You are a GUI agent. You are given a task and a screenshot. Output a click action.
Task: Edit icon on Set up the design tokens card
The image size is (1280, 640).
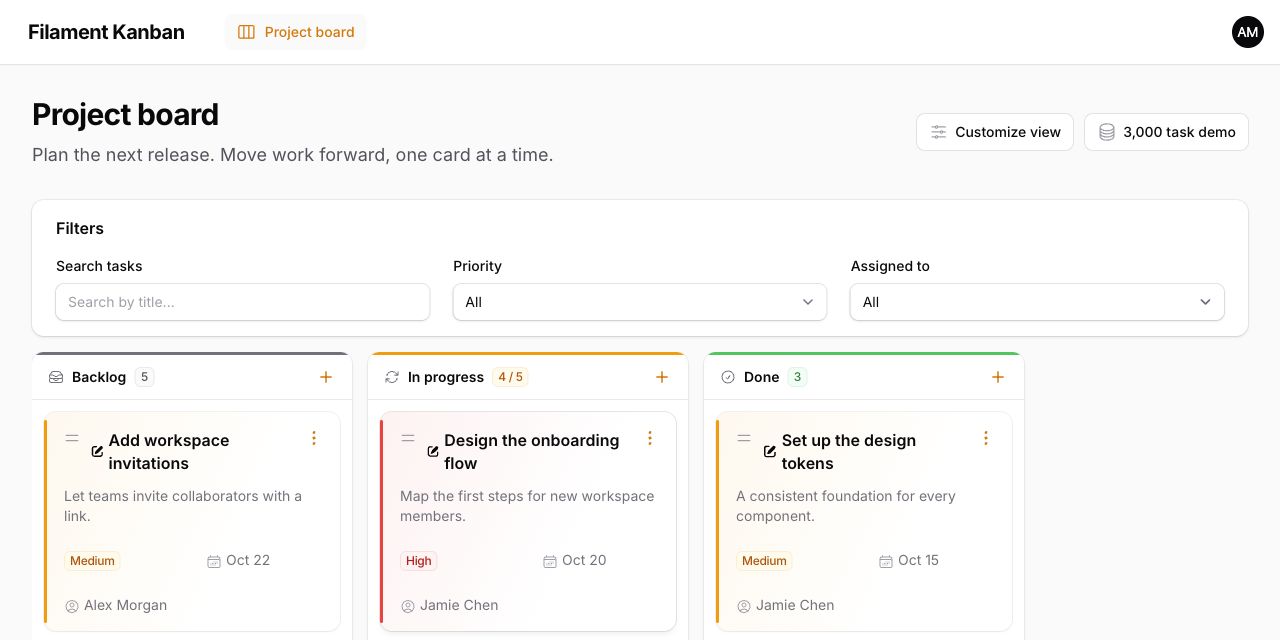(770, 451)
